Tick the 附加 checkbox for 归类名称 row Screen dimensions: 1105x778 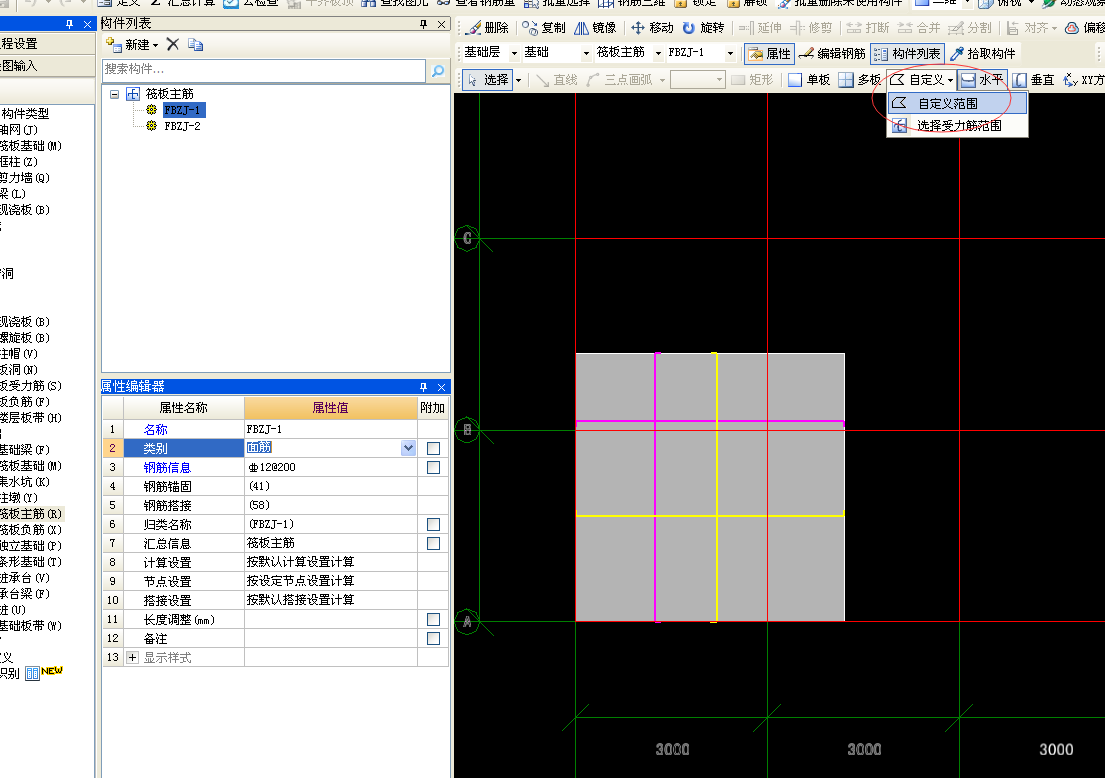433,524
